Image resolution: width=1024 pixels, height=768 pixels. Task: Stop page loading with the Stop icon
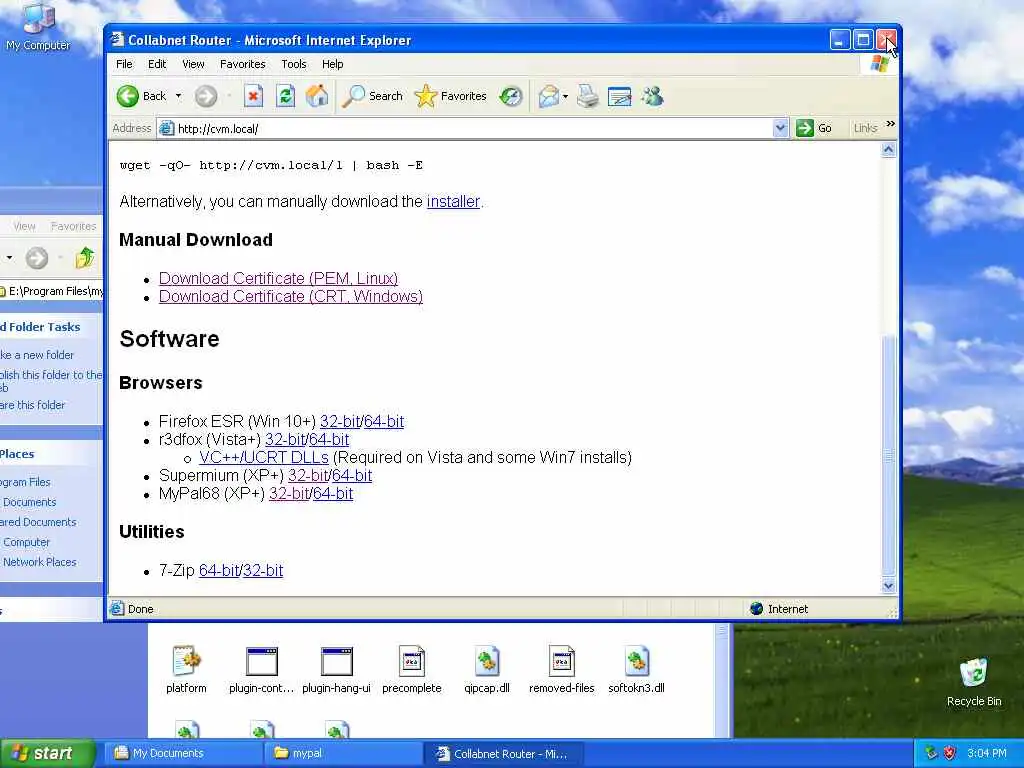(x=253, y=96)
